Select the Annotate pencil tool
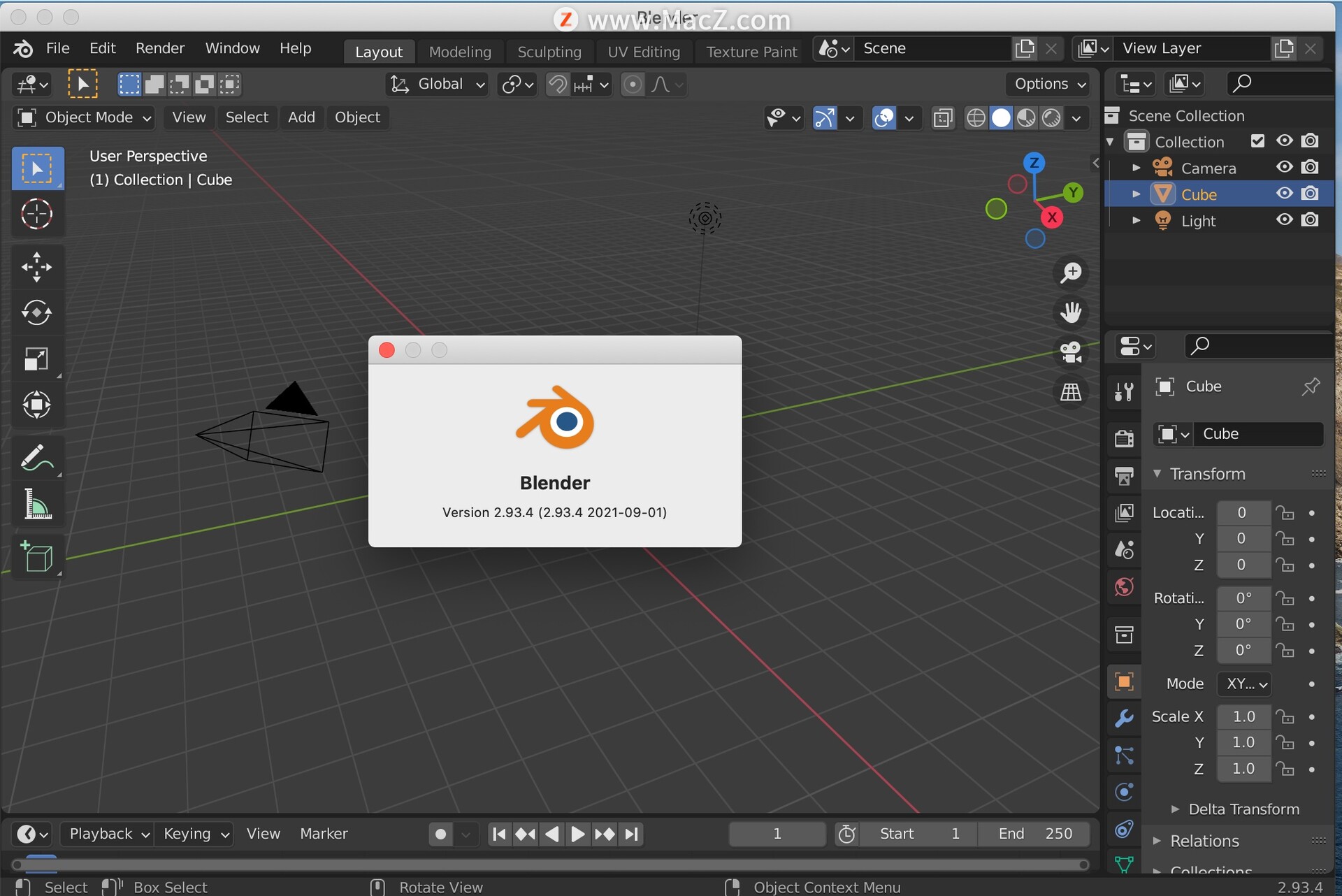Image resolution: width=1342 pixels, height=896 pixels. 37,458
